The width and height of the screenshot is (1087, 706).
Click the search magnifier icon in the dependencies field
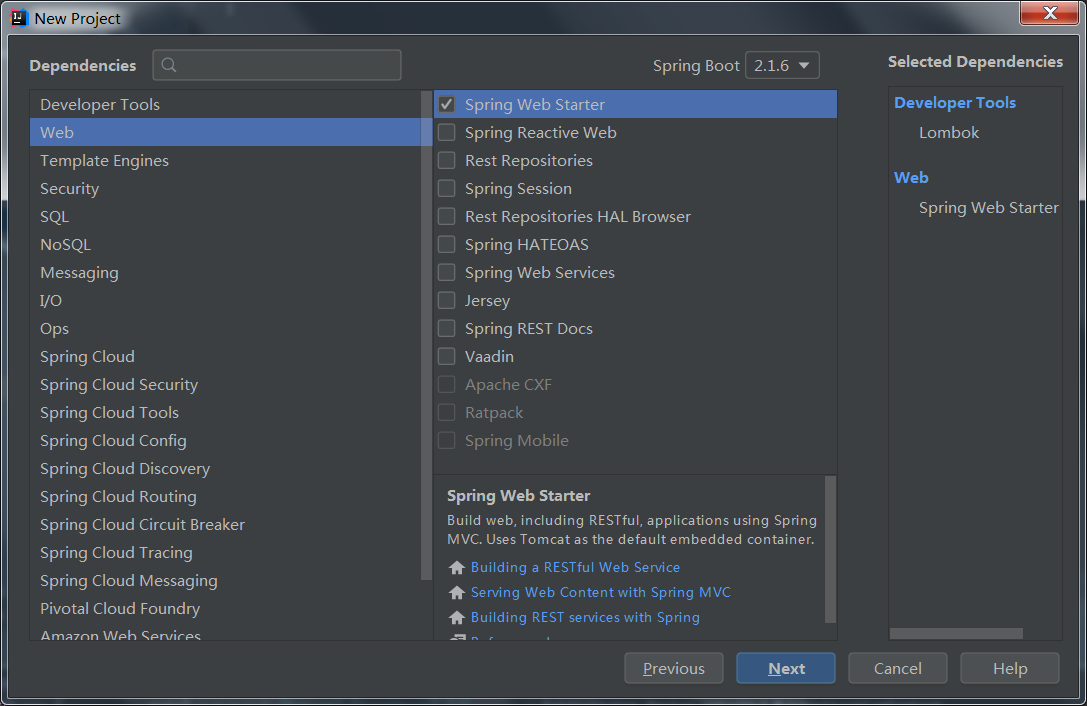point(168,65)
